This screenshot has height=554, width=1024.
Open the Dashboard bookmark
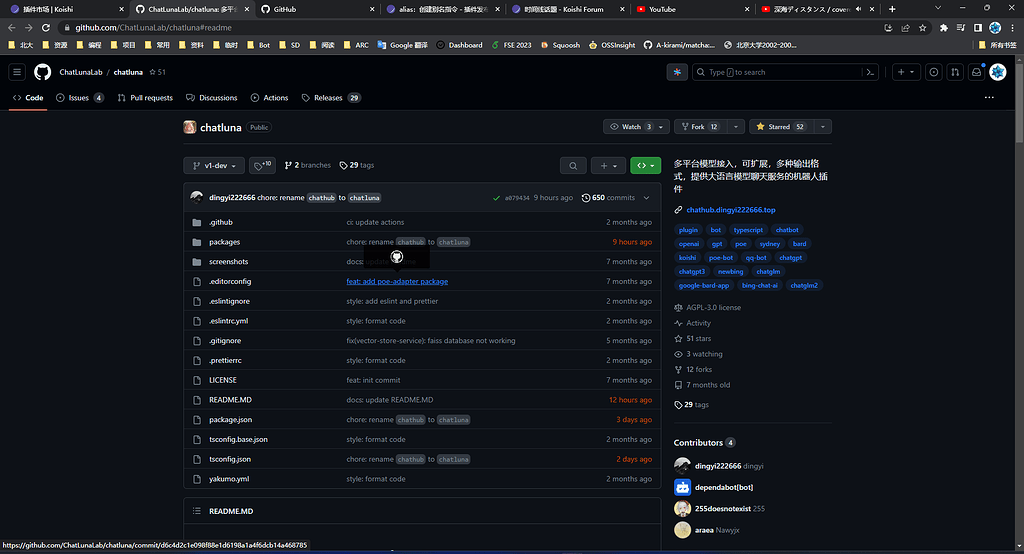tap(459, 45)
